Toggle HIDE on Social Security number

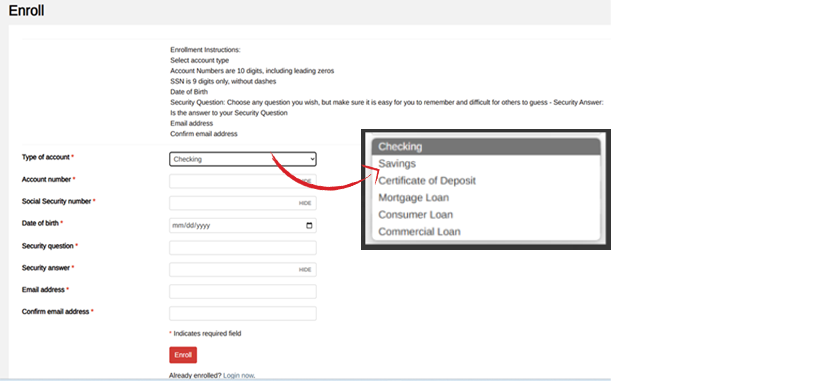pyautogui.click(x=305, y=203)
